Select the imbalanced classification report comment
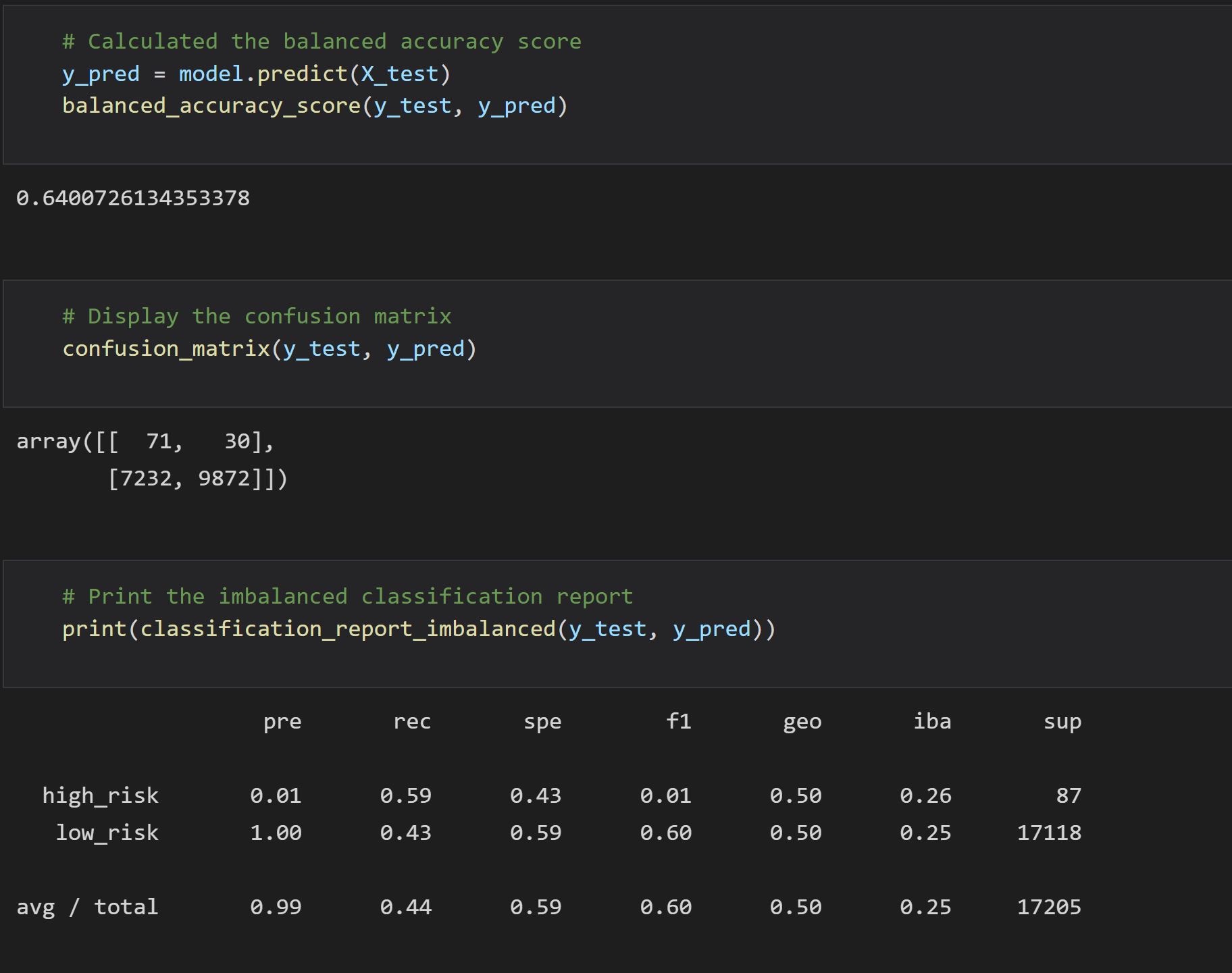The width and height of the screenshot is (1232, 973). pos(348,596)
